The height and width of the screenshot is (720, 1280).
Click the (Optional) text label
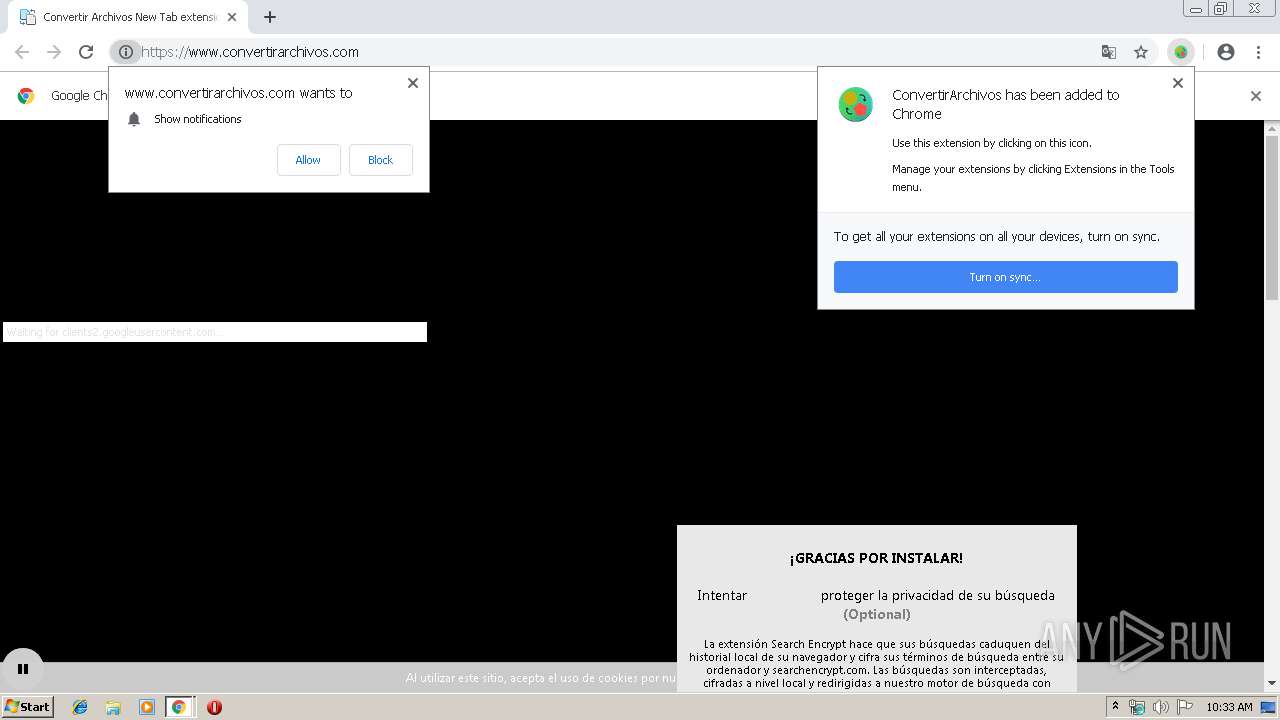[877, 614]
